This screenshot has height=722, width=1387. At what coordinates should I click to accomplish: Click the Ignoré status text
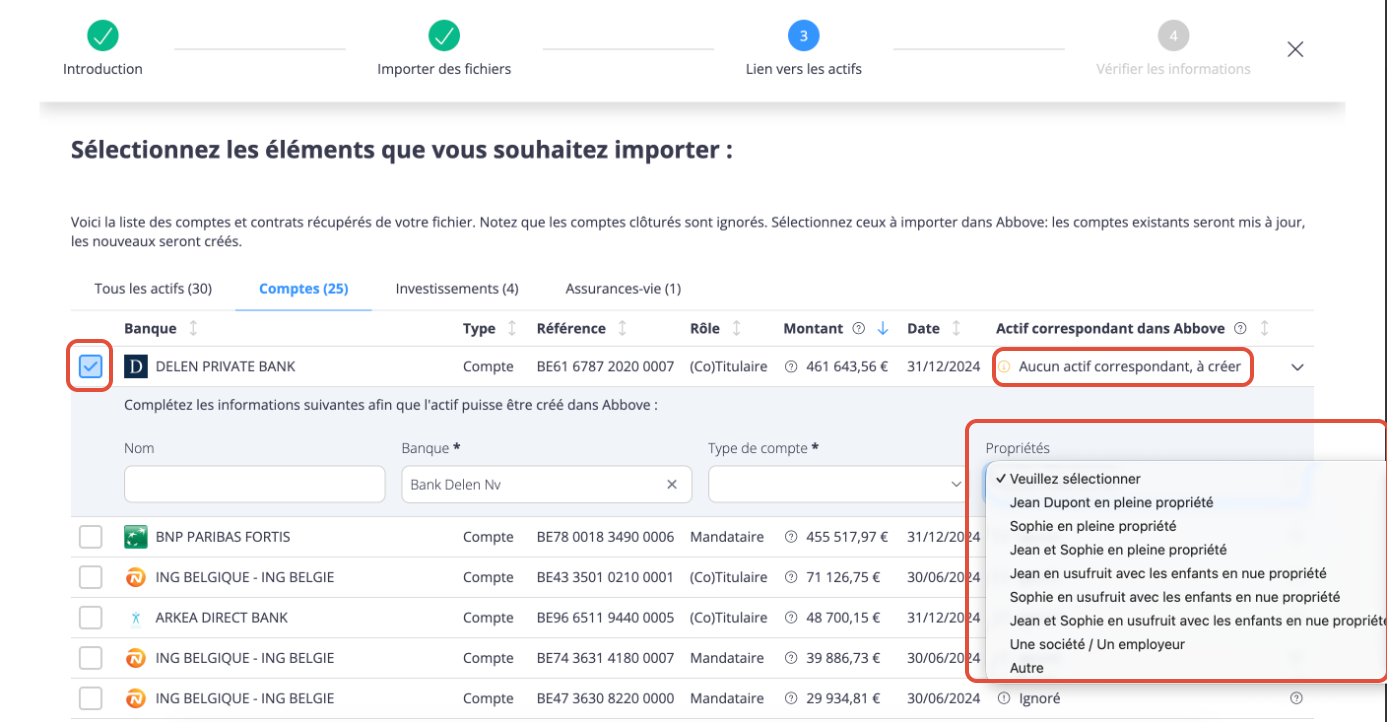[1039, 698]
